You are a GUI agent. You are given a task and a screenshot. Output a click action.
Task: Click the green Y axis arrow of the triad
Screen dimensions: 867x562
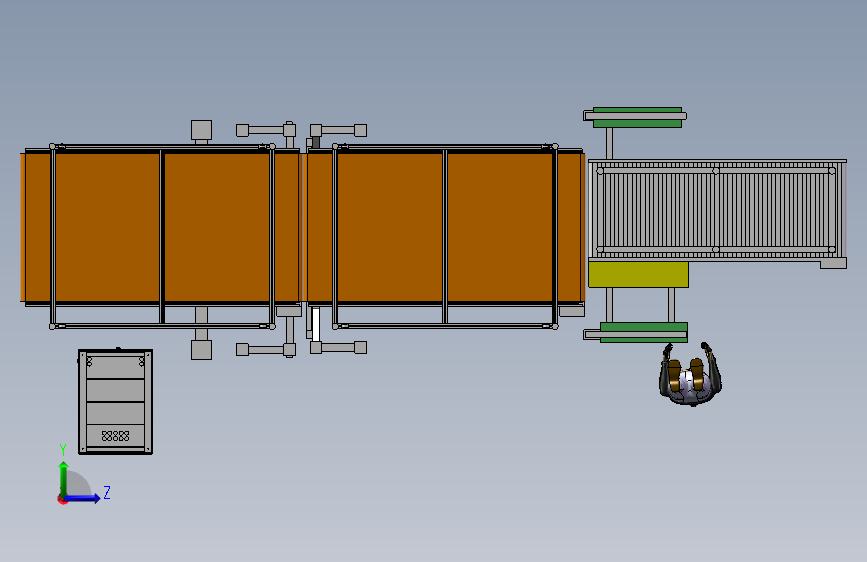tap(64, 478)
